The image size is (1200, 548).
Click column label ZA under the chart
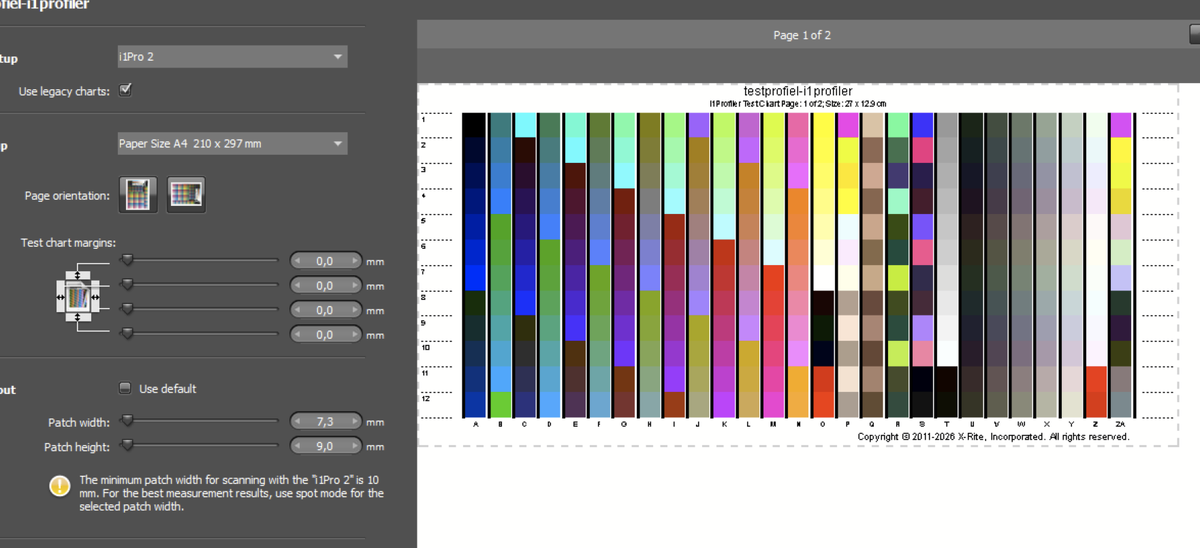click(x=1121, y=424)
